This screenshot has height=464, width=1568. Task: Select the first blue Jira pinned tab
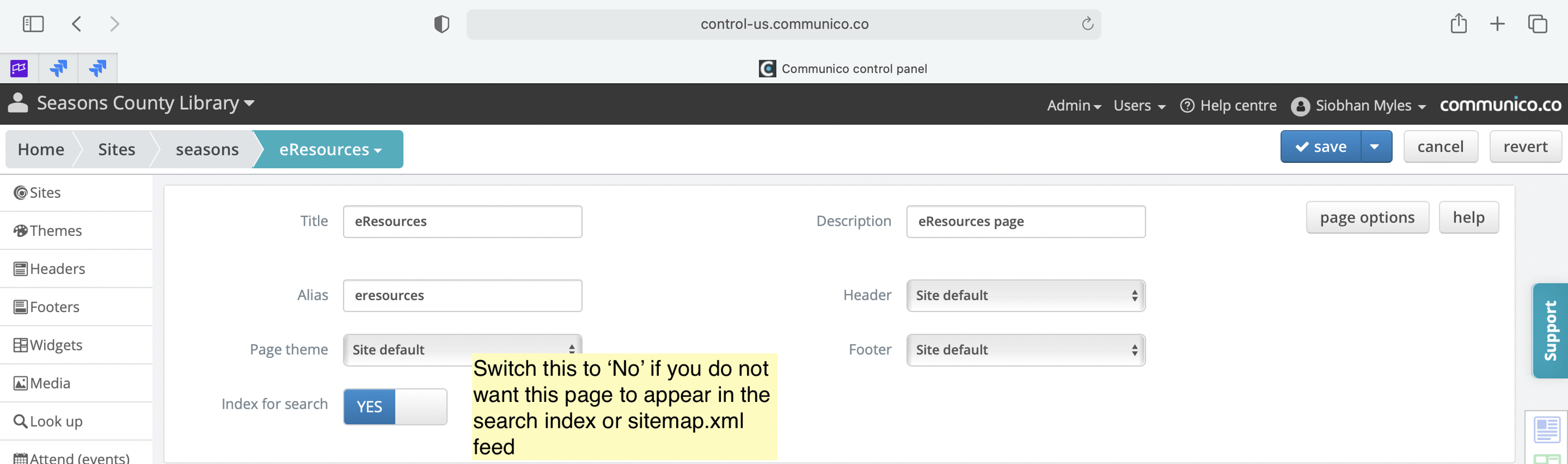[58, 68]
